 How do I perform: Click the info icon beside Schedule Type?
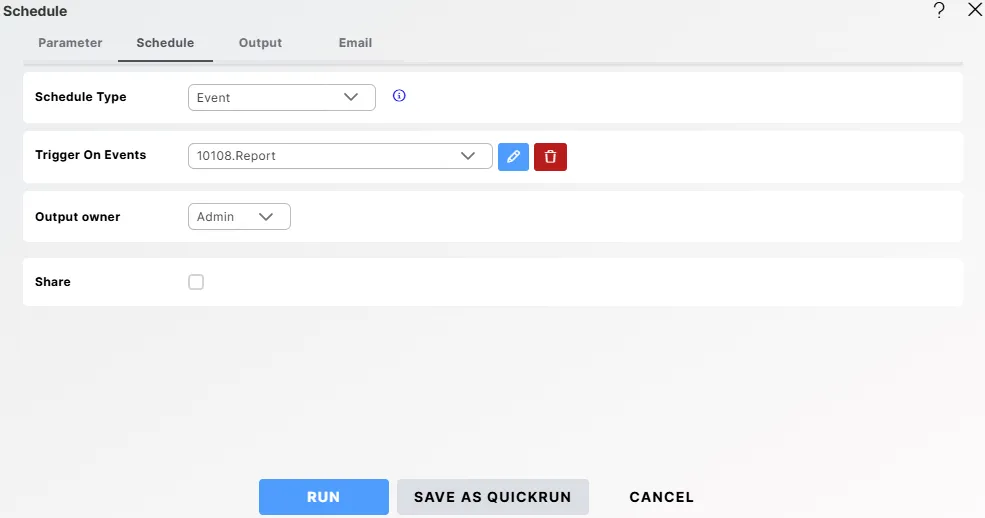399,96
